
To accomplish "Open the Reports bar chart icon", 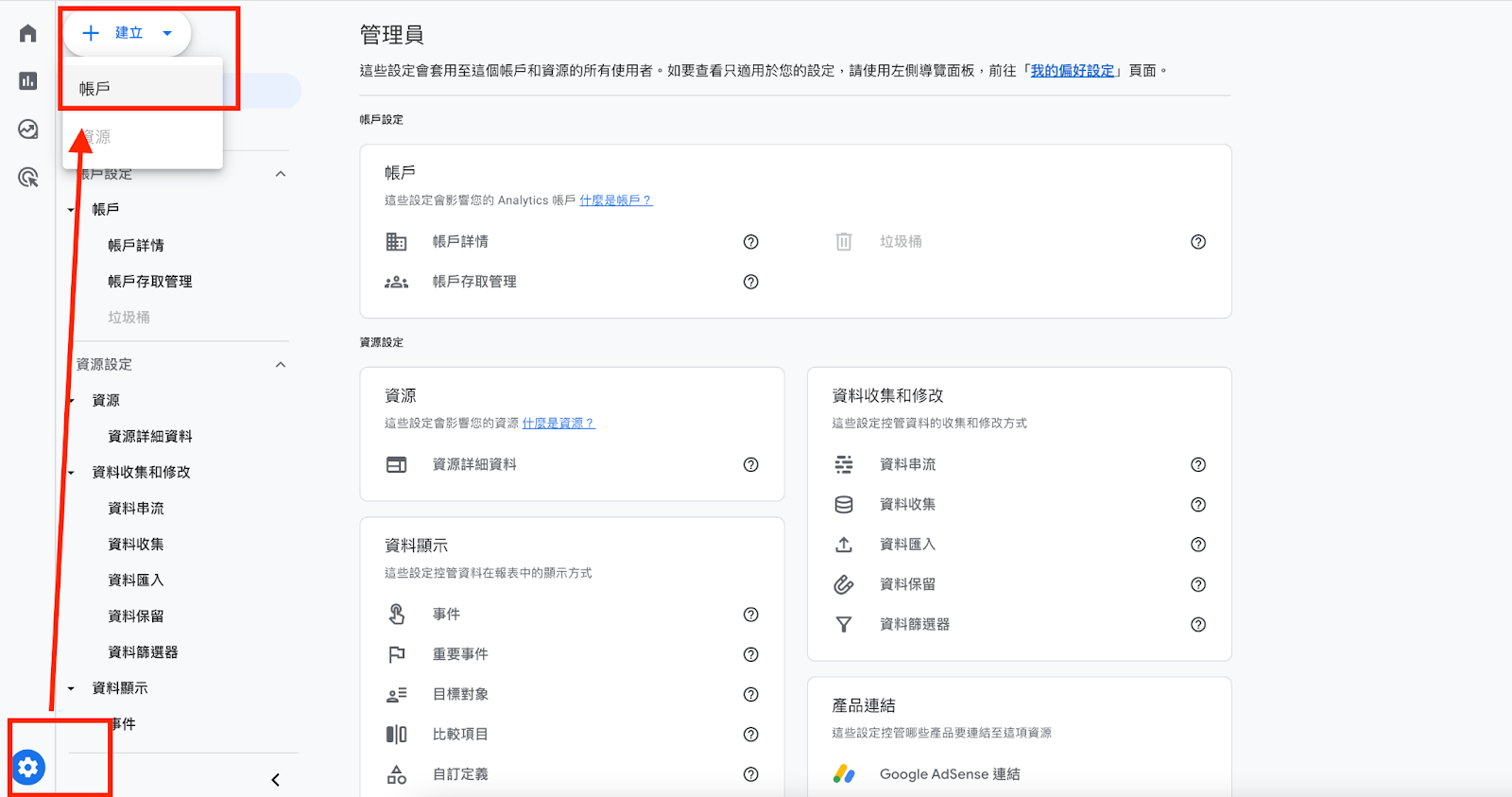I will click(28, 81).
